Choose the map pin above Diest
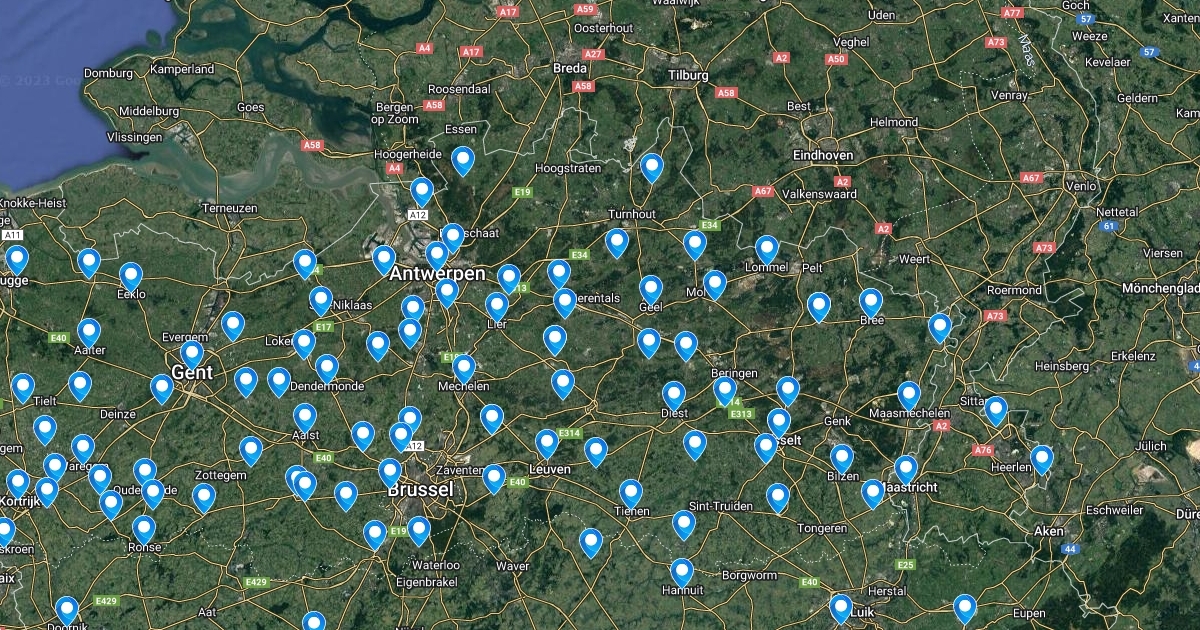Viewport: 1200px width, 630px height. 674,395
